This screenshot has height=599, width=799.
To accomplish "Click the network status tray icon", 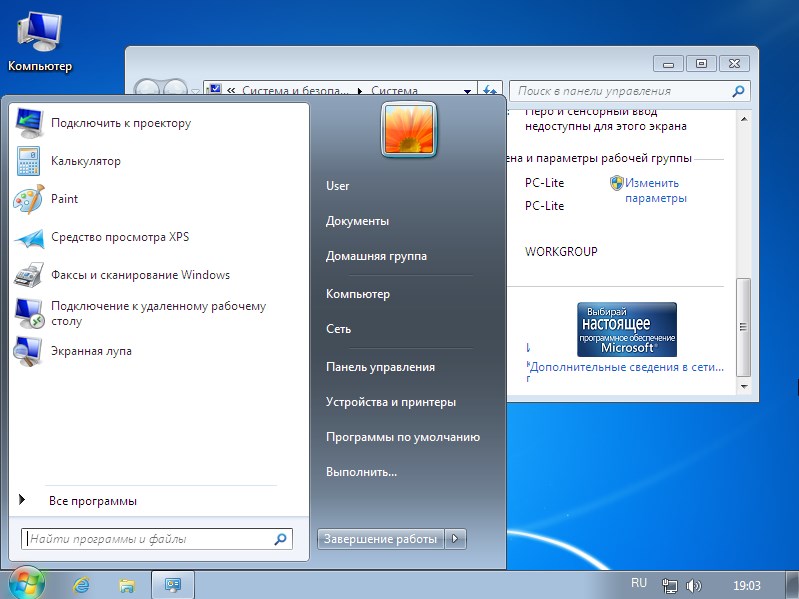I will (x=669, y=586).
